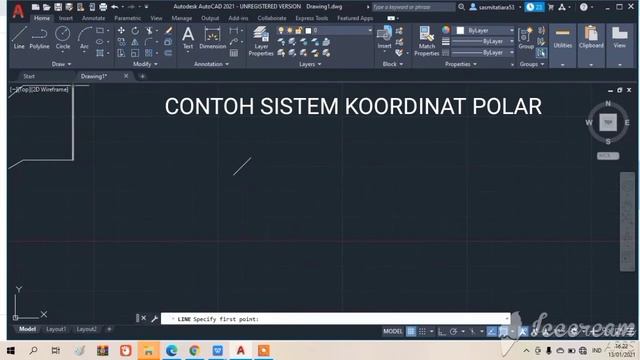Expand the Draw panel
Screen dimensions: 640x360
click(61, 64)
